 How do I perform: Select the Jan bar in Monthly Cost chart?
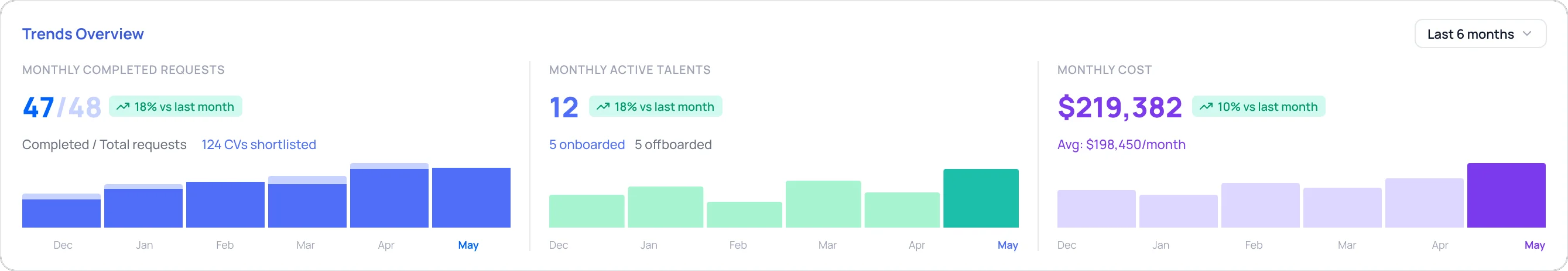click(x=1179, y=211)
